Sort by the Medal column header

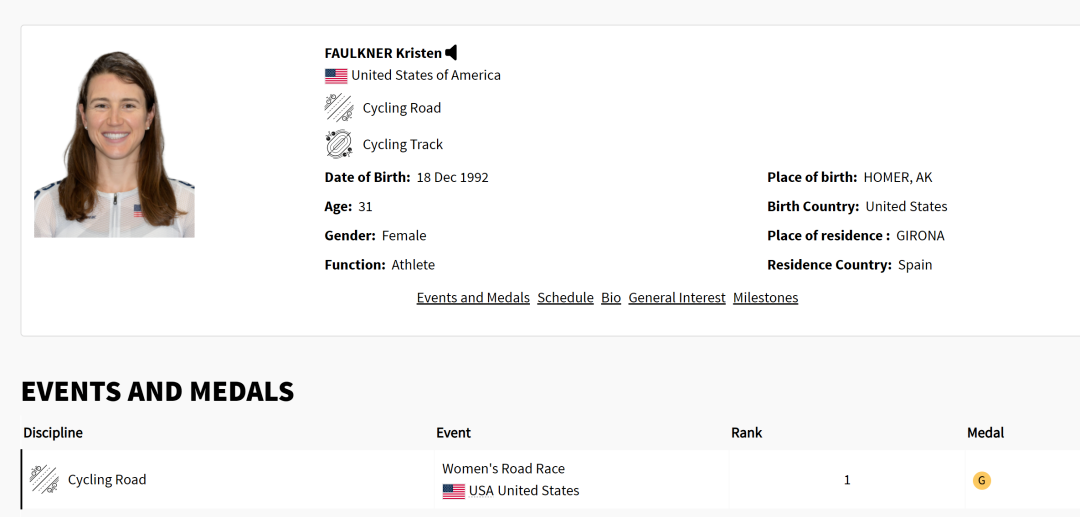click(986, 433)
